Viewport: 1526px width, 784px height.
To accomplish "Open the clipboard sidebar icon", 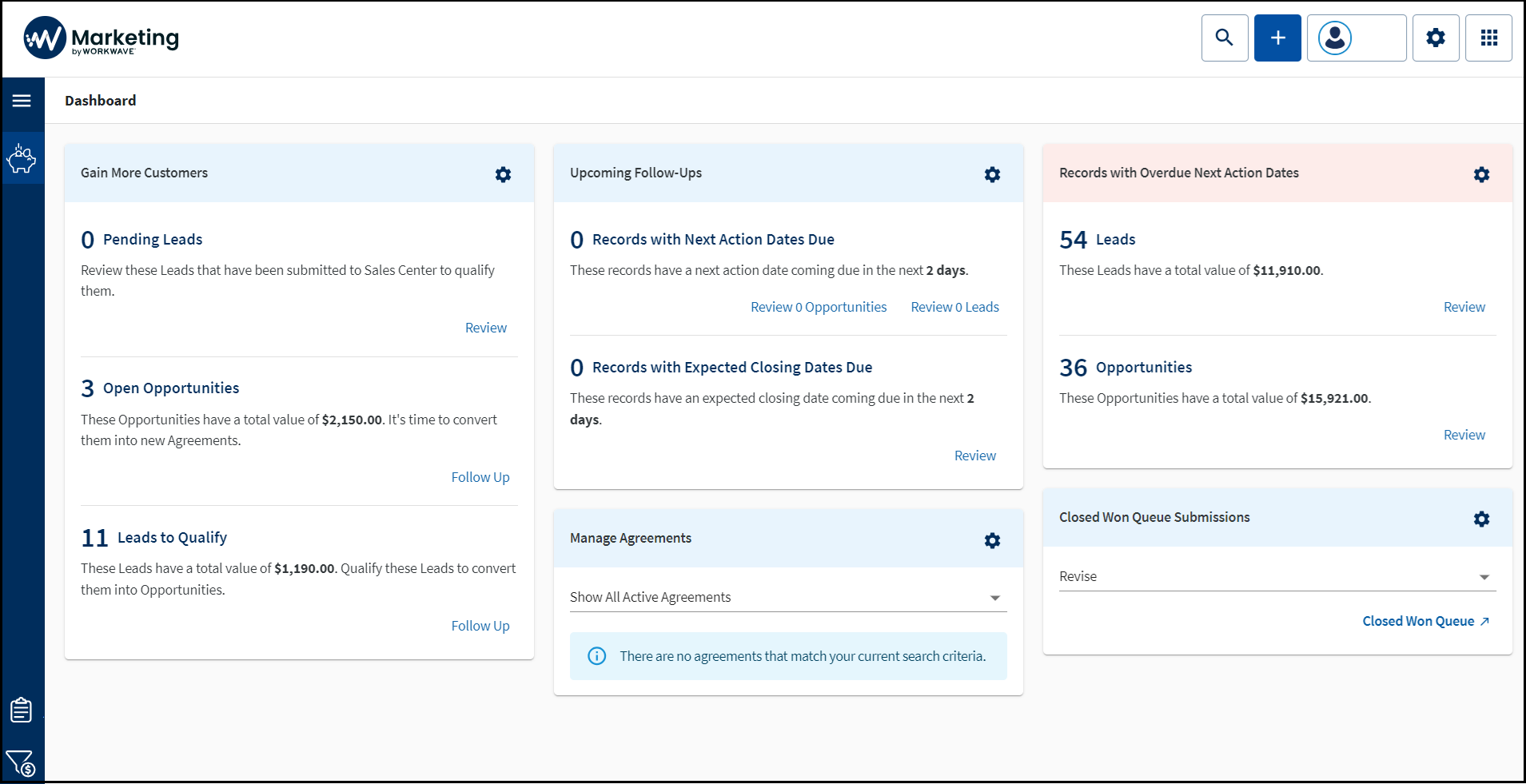I will click(22, 709).
